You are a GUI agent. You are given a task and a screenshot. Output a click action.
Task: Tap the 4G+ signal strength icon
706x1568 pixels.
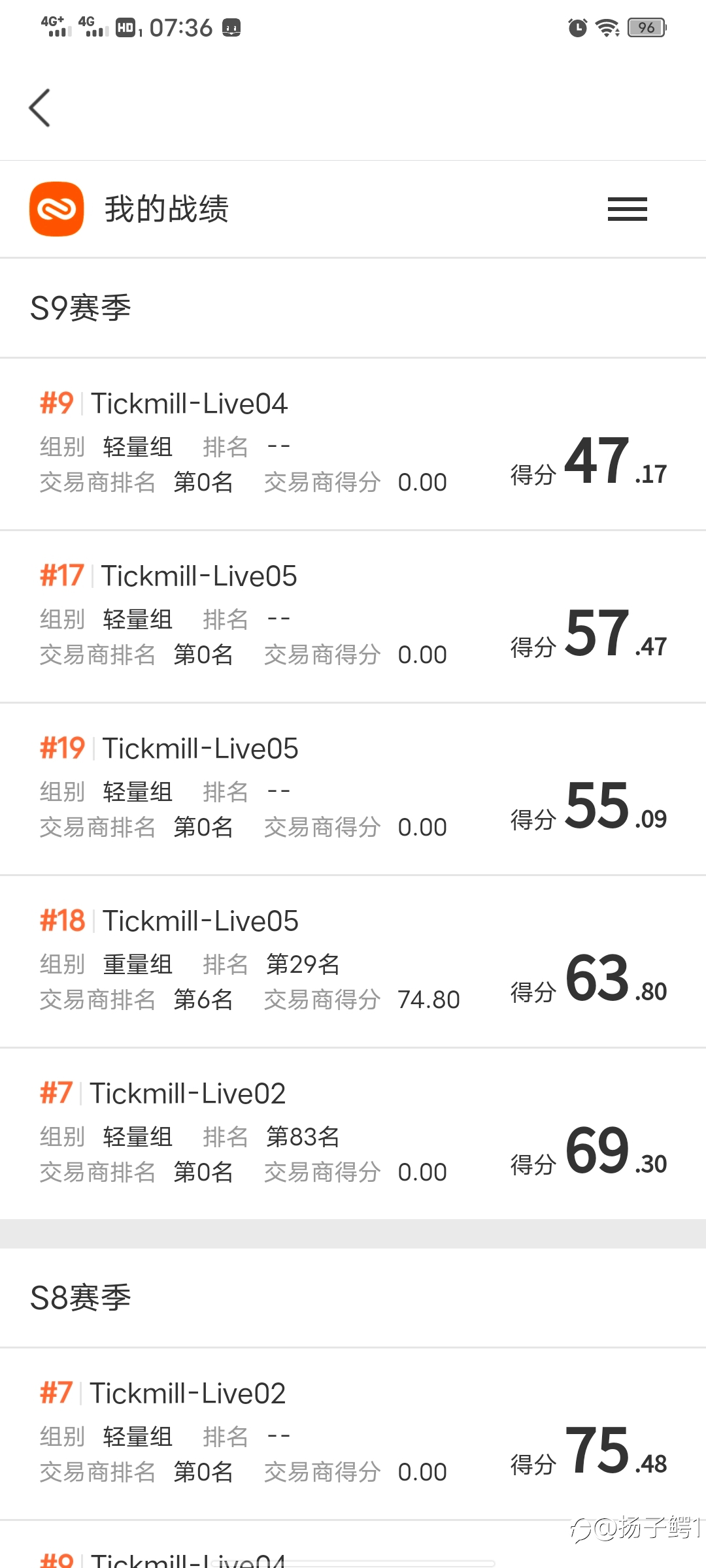point(56,26)
